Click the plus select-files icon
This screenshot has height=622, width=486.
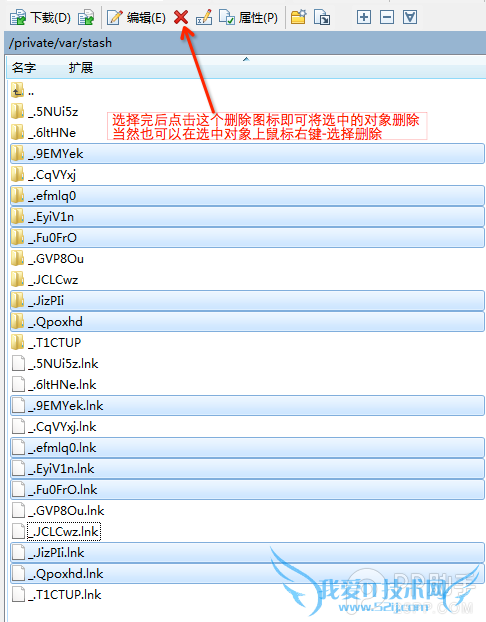tap(364, 17)
